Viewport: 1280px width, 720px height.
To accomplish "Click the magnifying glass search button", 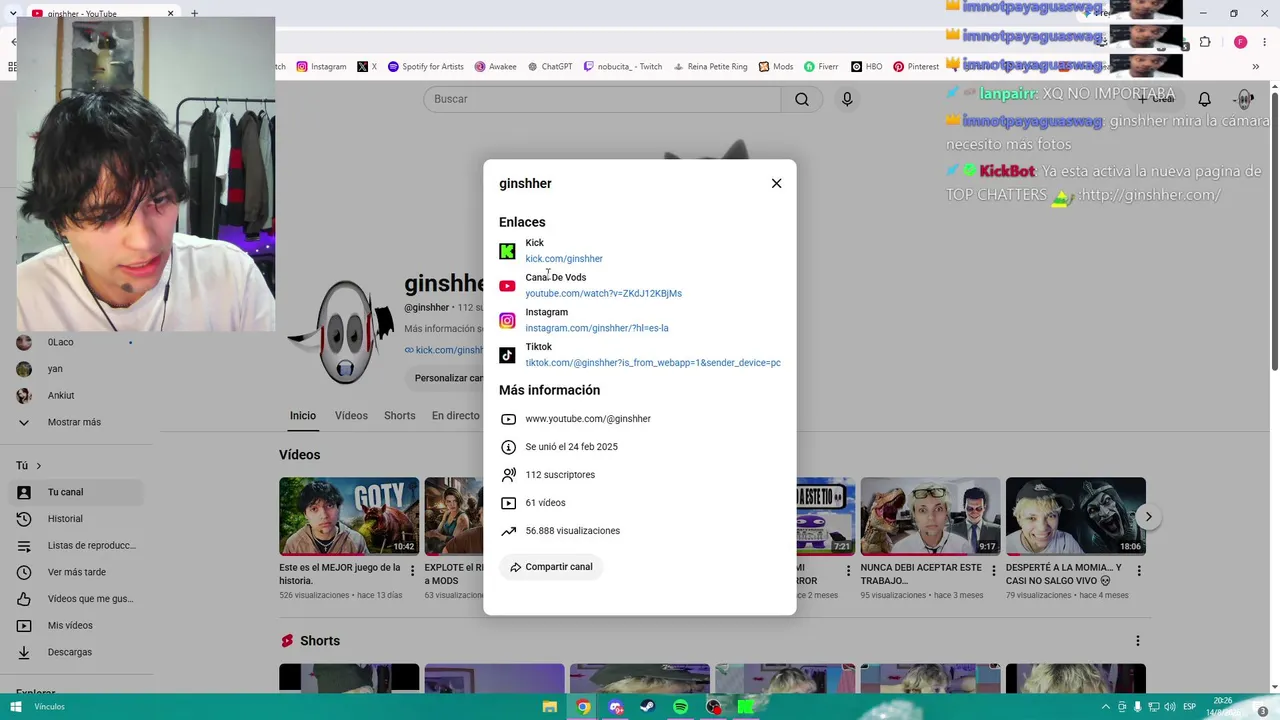I will [802, 99].
